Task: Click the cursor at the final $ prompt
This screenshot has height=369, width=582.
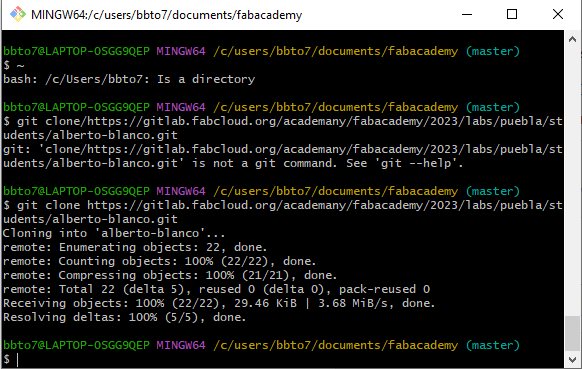Action: (17, 359)
